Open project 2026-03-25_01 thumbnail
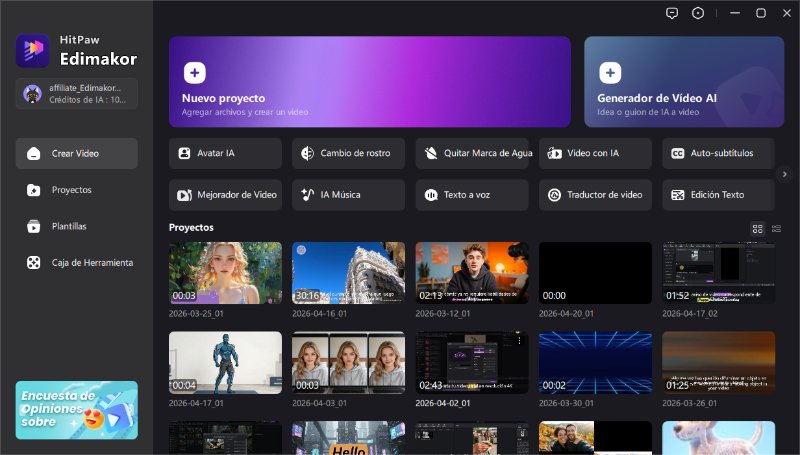 (225, 273)
